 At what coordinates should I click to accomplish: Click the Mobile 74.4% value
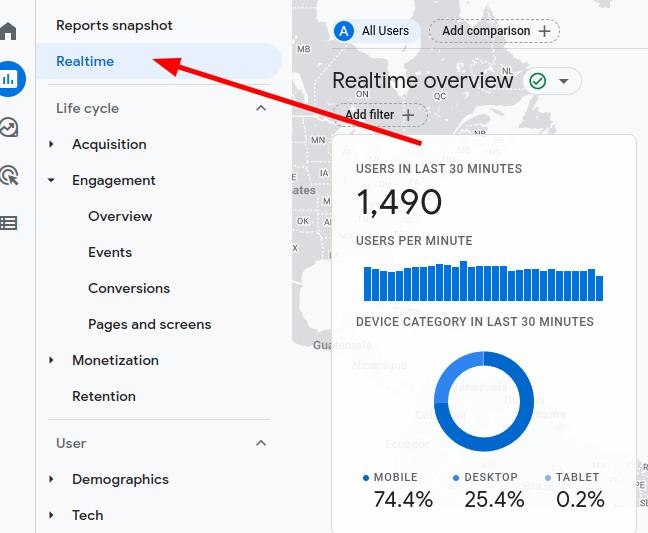[x=403, y=499]
